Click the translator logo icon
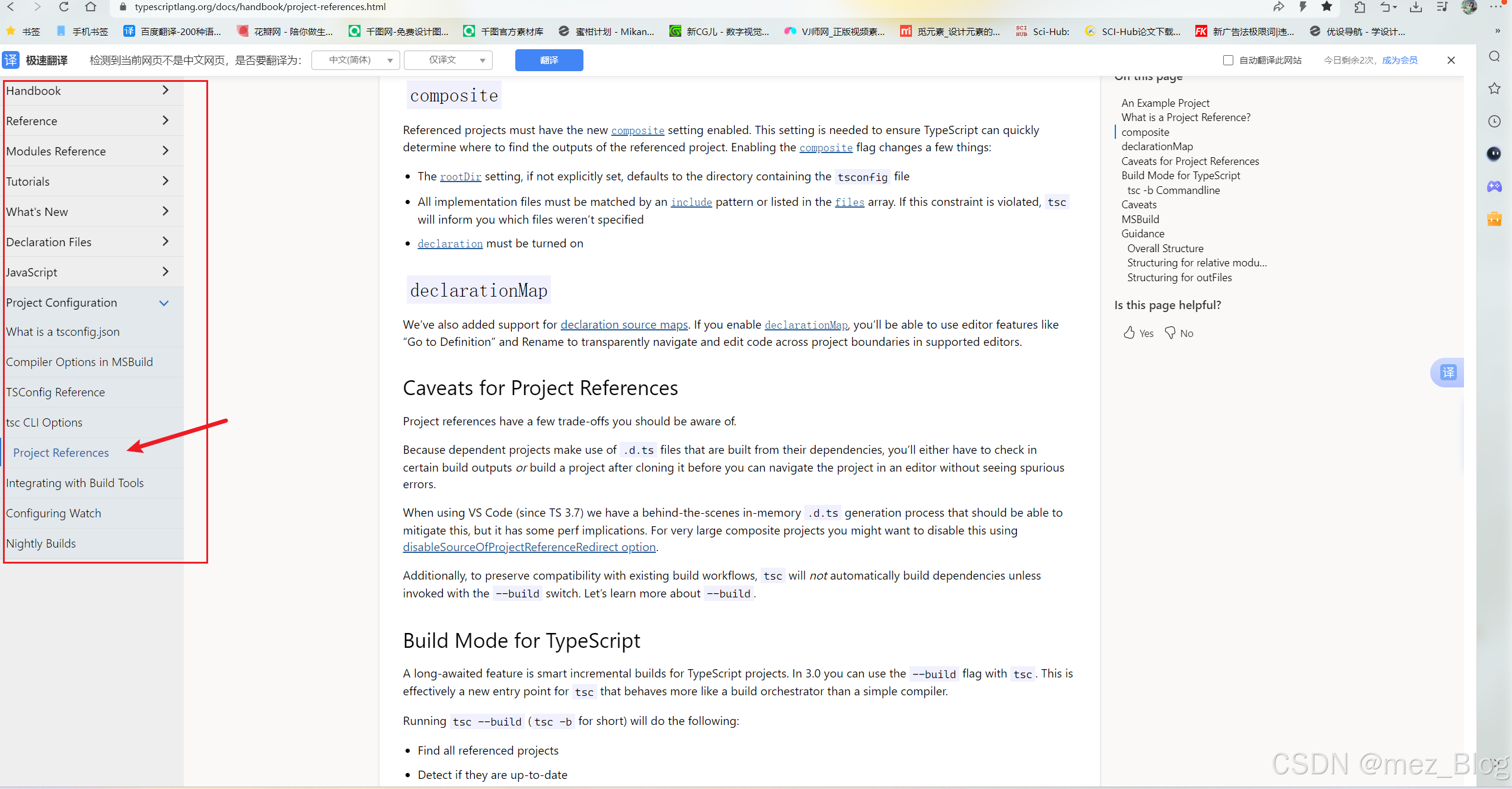This screenshot has width=1512, height=789. 11,60
